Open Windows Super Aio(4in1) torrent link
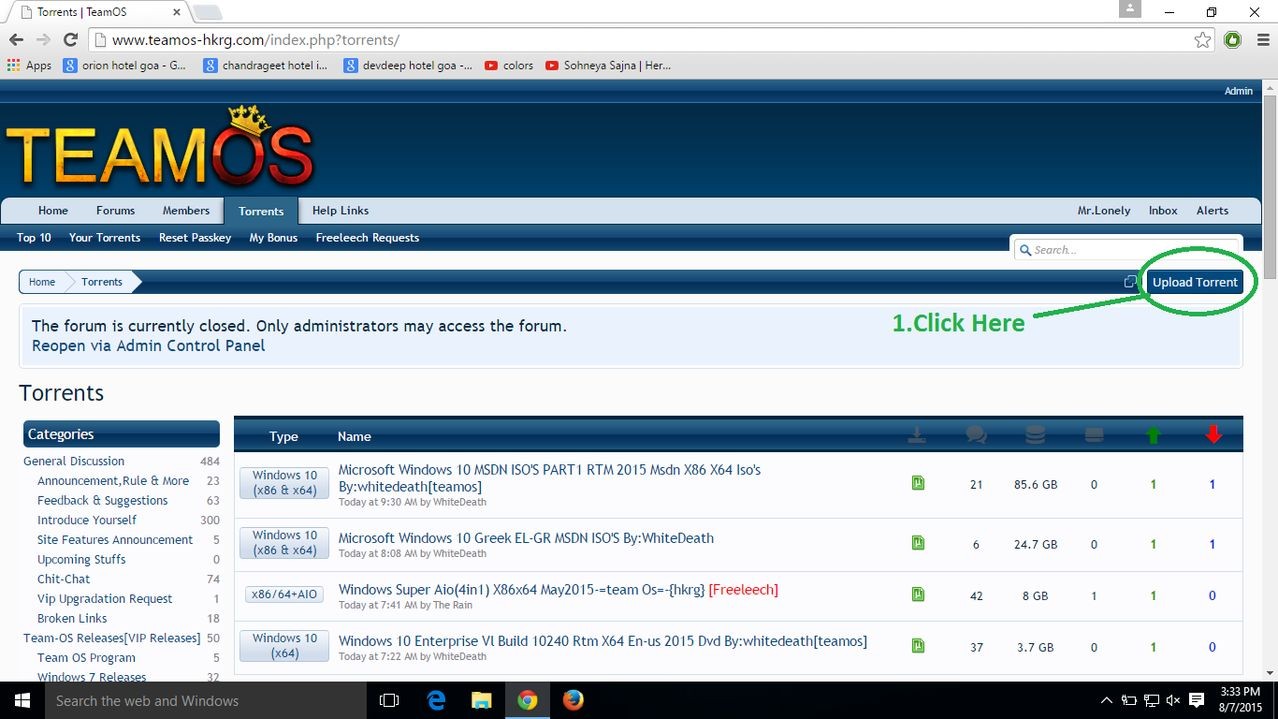 point(522,590)
